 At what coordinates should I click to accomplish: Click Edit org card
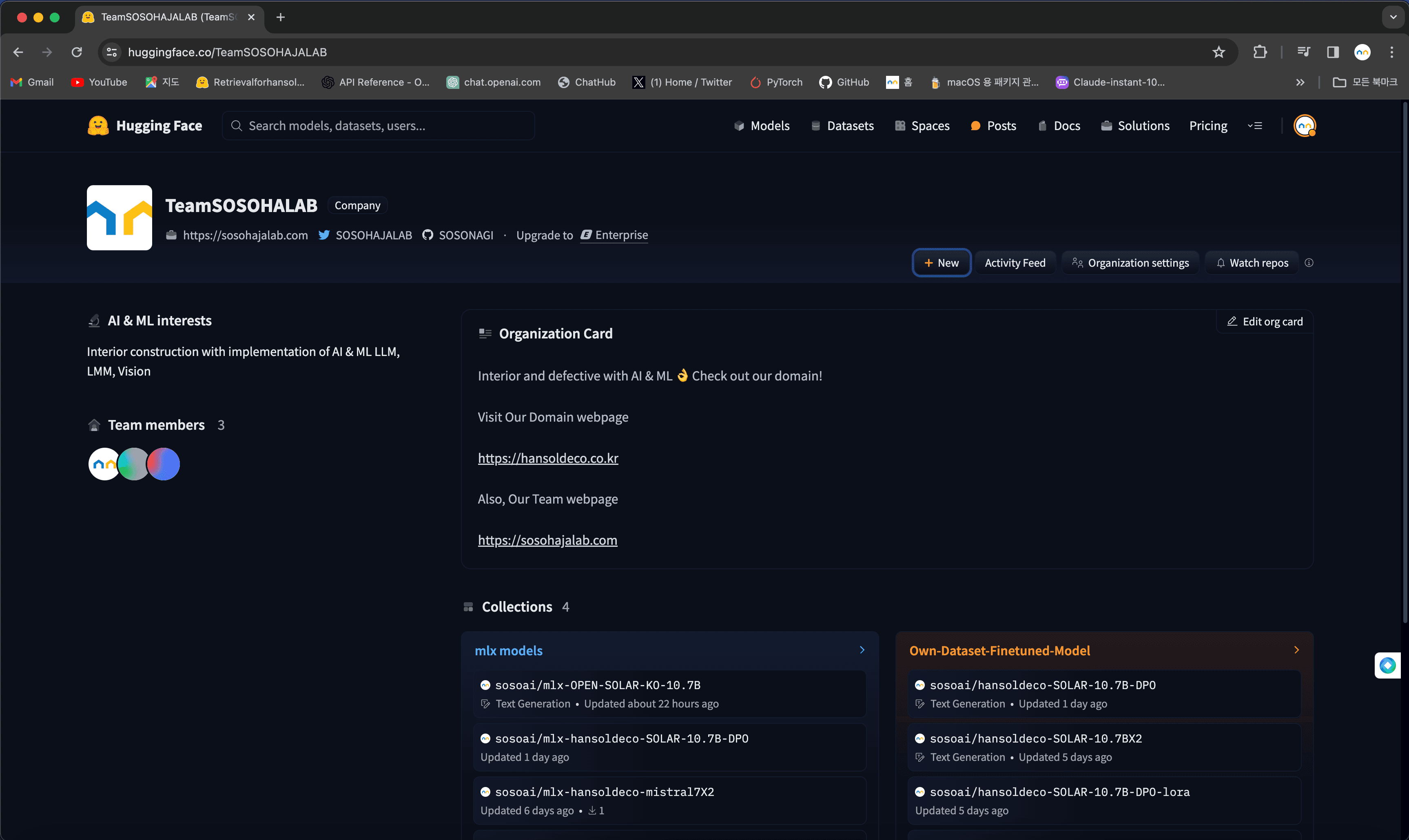point(1265,321)
